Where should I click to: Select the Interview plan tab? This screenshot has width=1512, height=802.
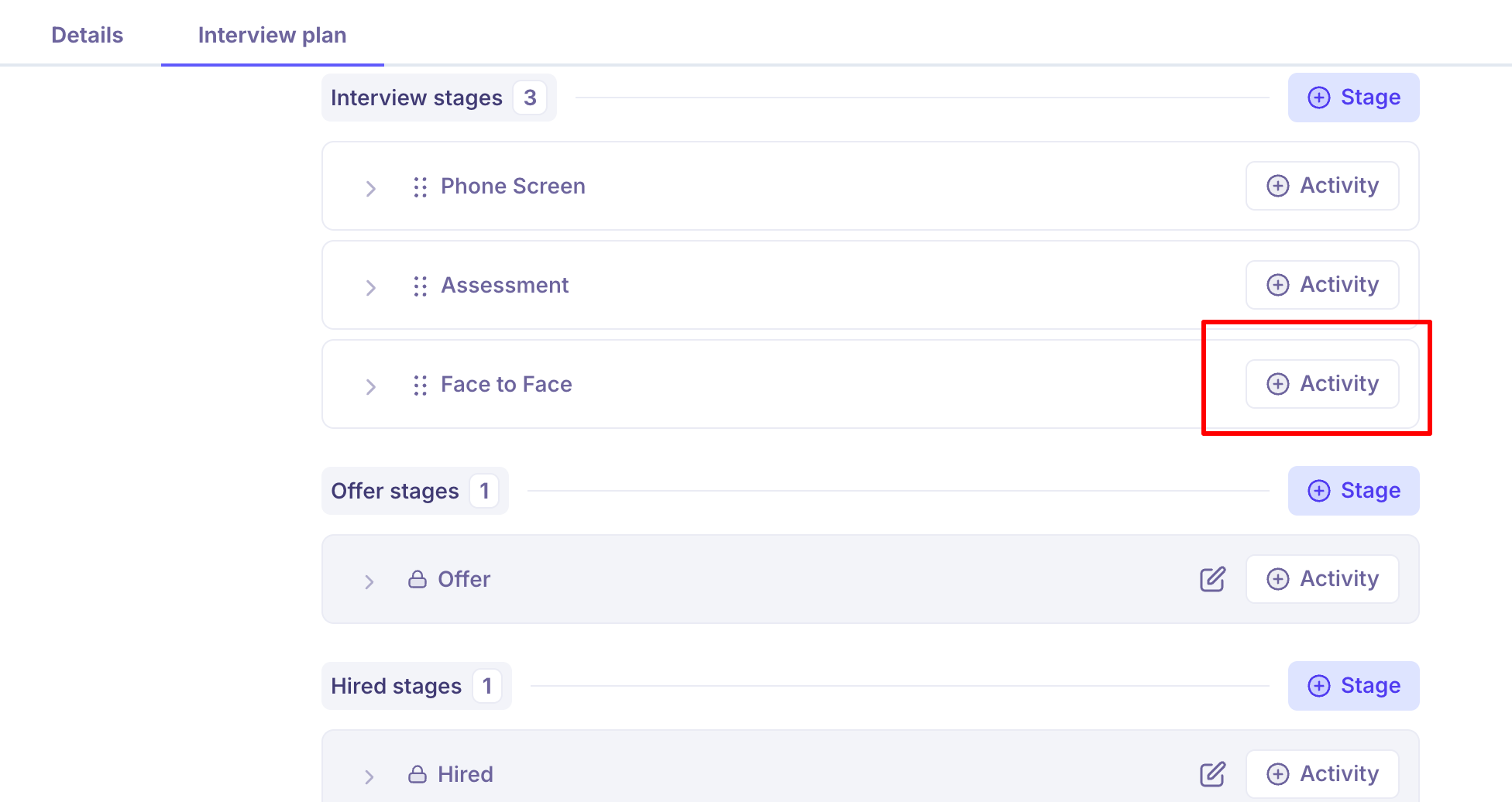272,35
